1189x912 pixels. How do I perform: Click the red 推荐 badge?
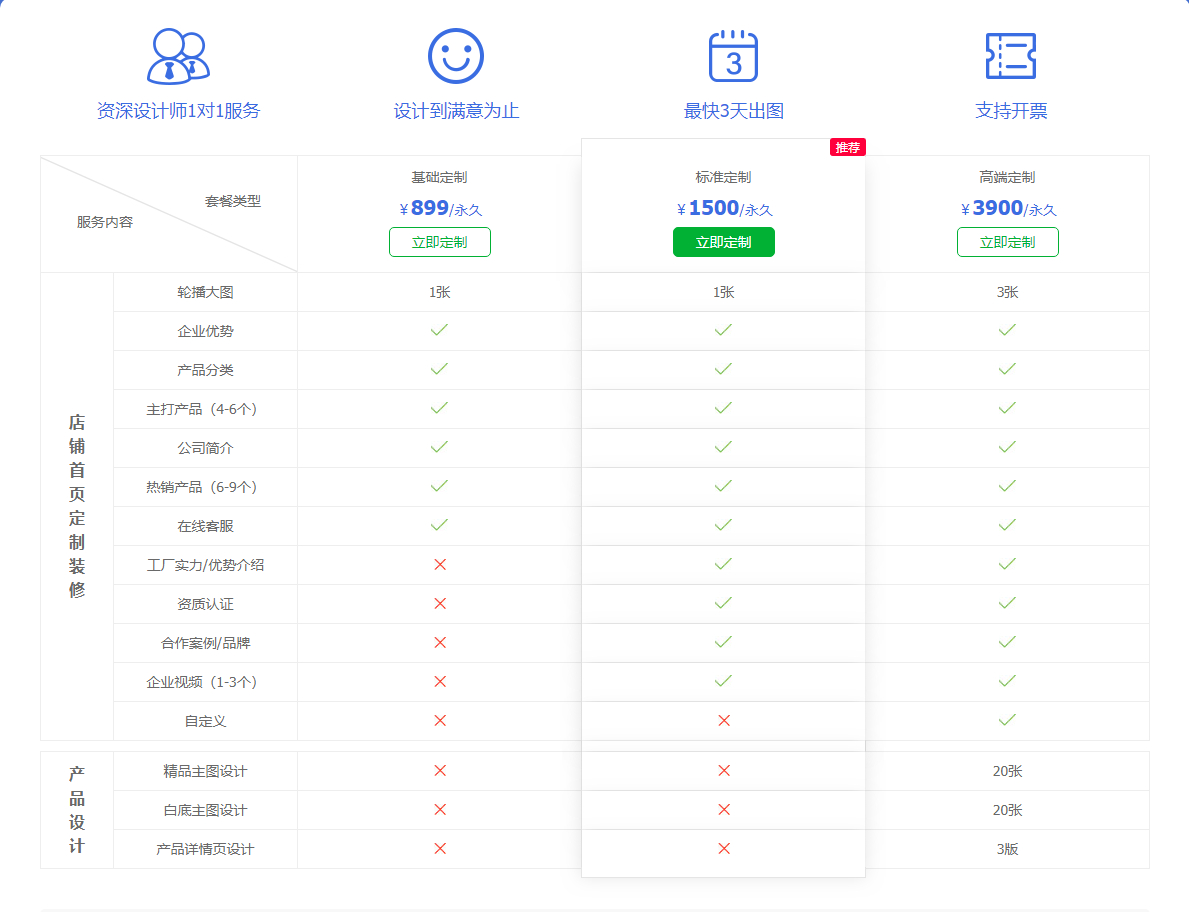[x=847, y=148]
